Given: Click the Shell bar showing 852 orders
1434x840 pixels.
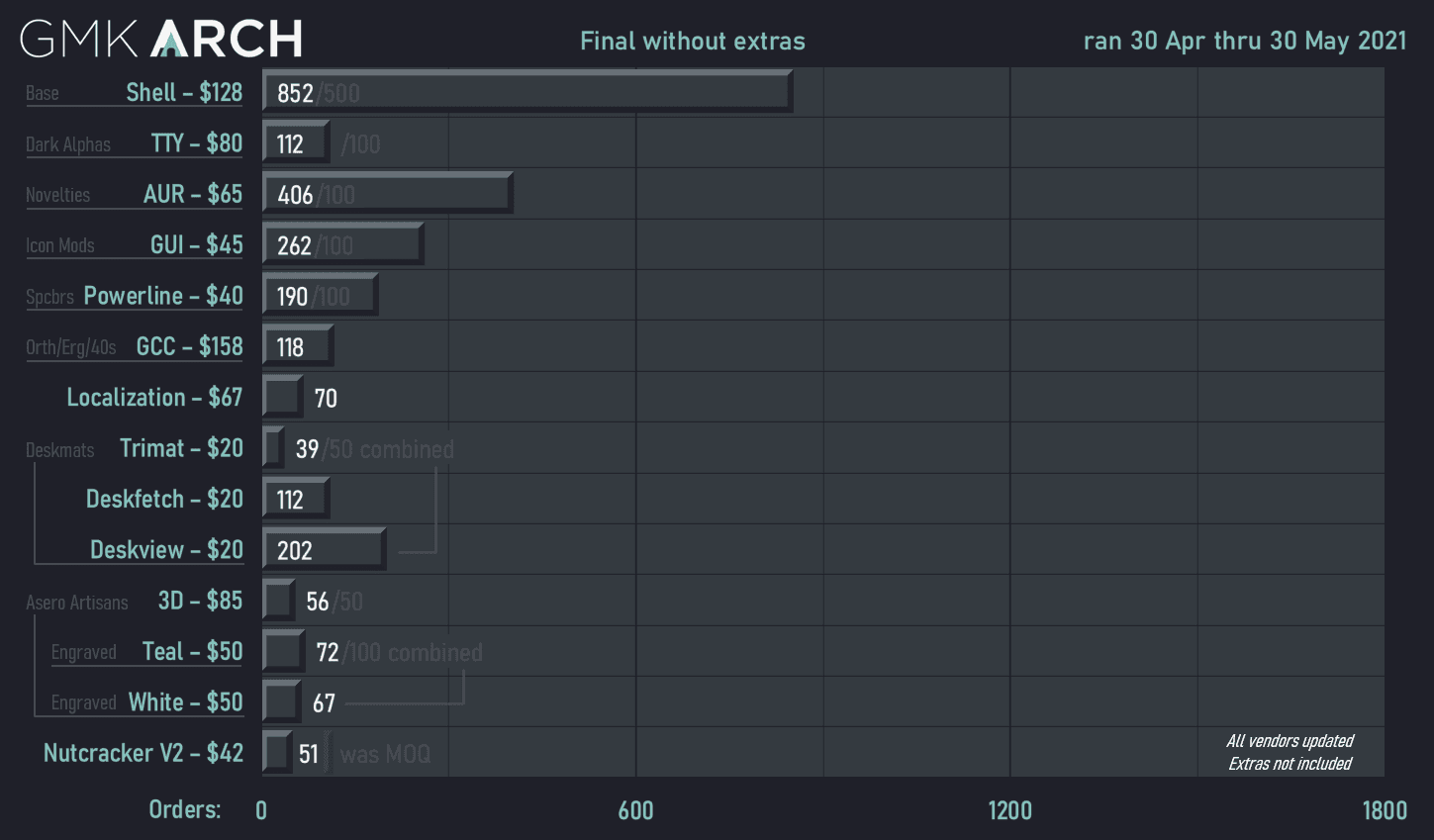Looking at the screenshot, I should click(x=527, y=92).
